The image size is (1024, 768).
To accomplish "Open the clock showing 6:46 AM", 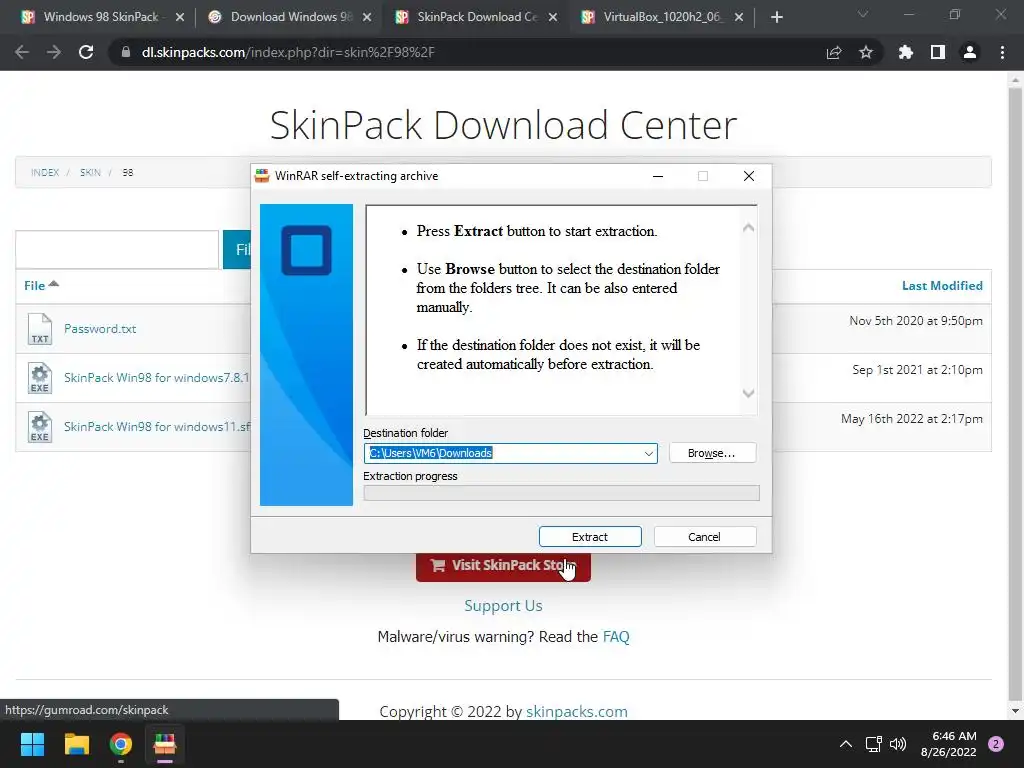I will (948, 744).
